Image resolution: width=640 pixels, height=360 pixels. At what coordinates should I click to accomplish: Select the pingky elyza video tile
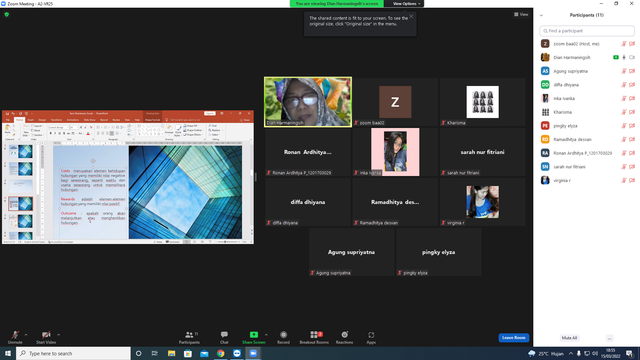coord(439,252)
